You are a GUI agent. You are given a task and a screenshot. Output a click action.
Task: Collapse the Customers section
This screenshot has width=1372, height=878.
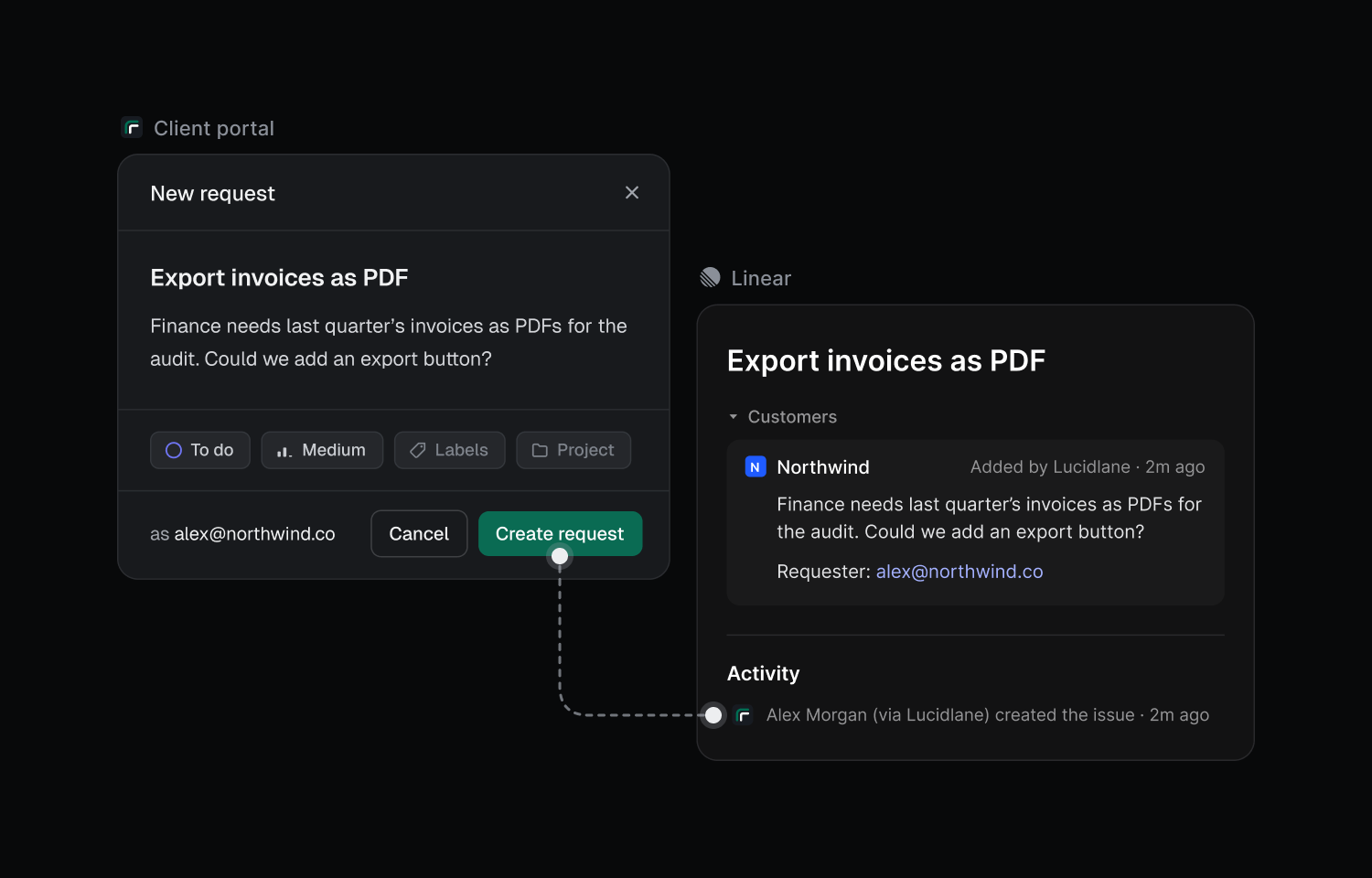coord(733,417)
